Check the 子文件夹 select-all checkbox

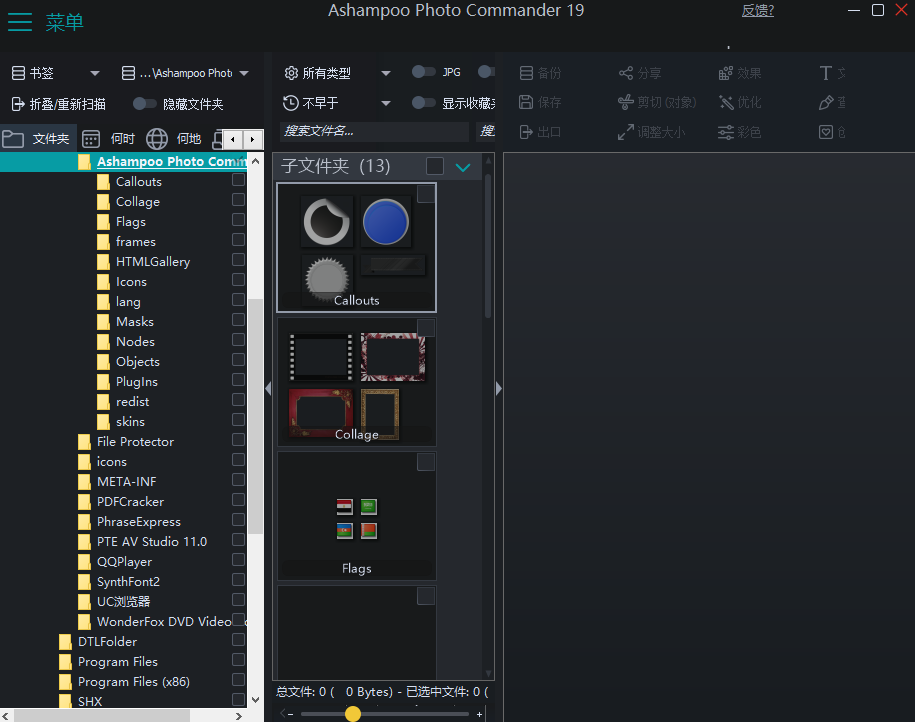coord(435,166)
